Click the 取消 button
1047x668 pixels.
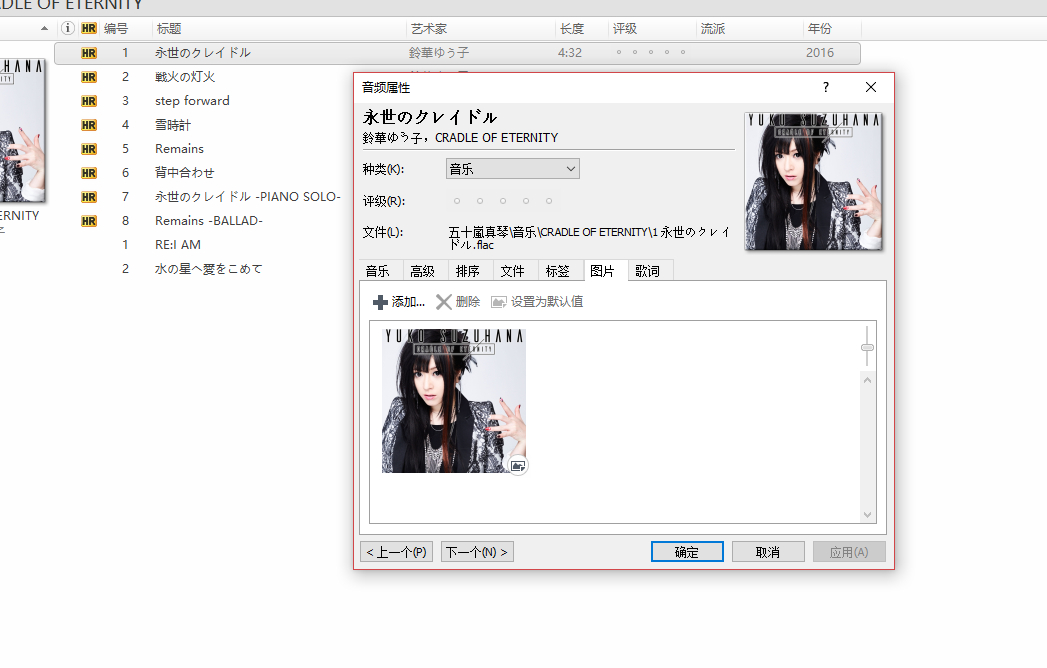point(768,552)
